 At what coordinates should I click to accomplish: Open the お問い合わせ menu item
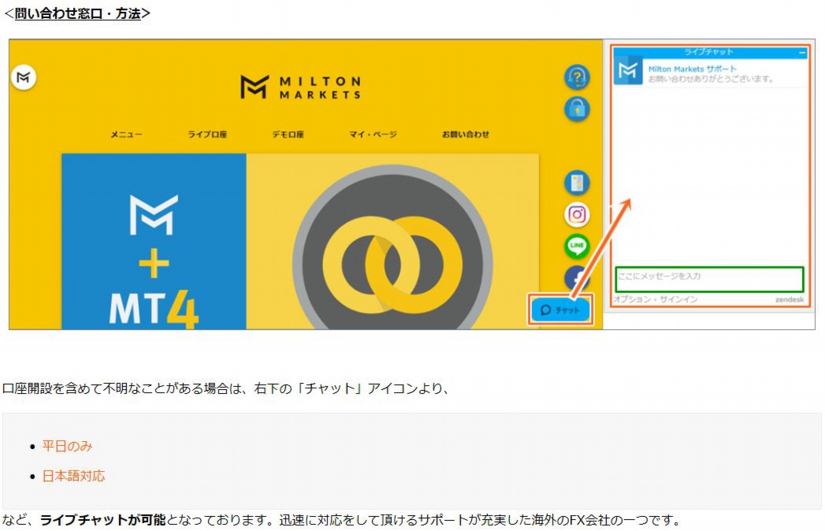pyautogui.click(x=465, y=134)
